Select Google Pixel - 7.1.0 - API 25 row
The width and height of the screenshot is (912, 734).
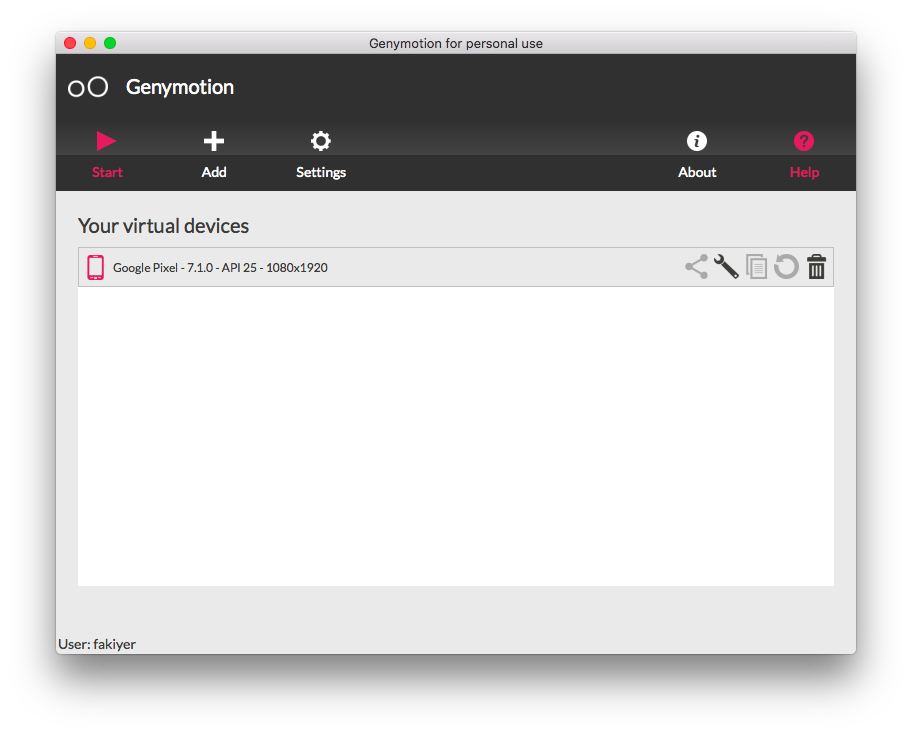pos(455,267)
